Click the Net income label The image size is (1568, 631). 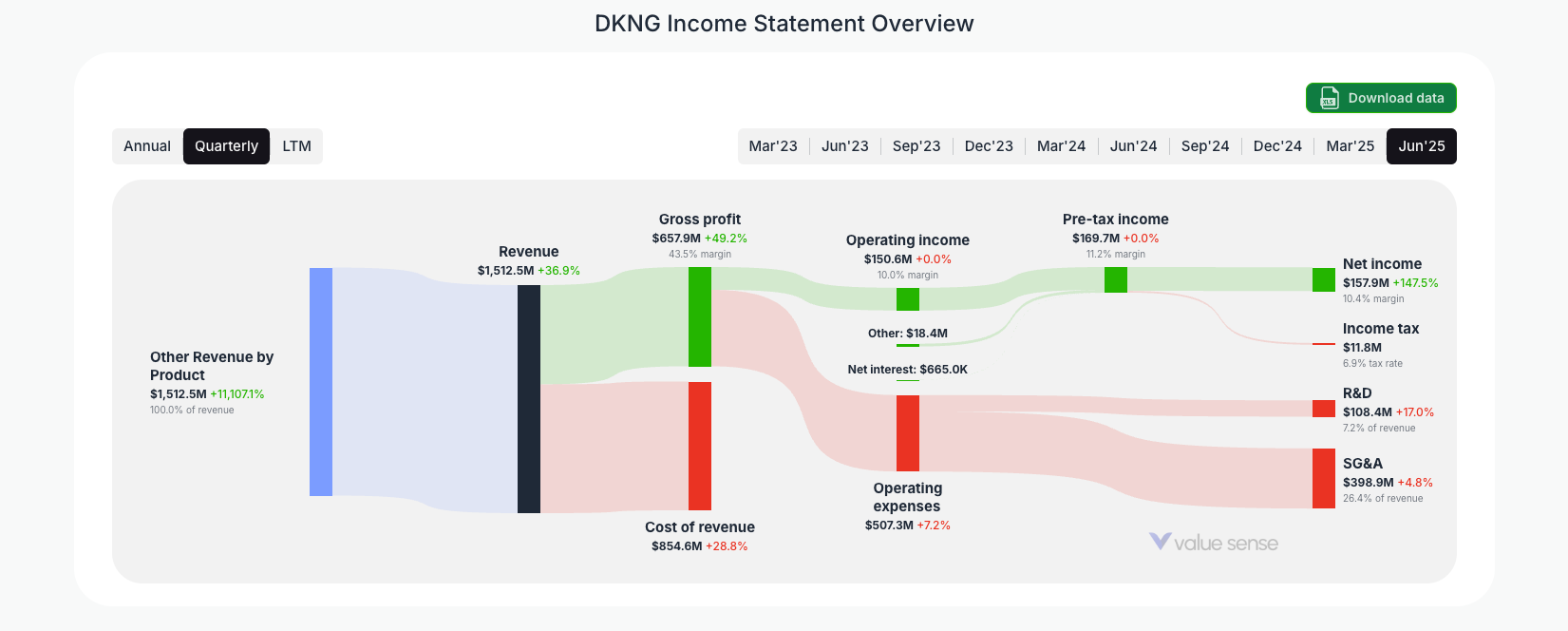[1382, 264]
